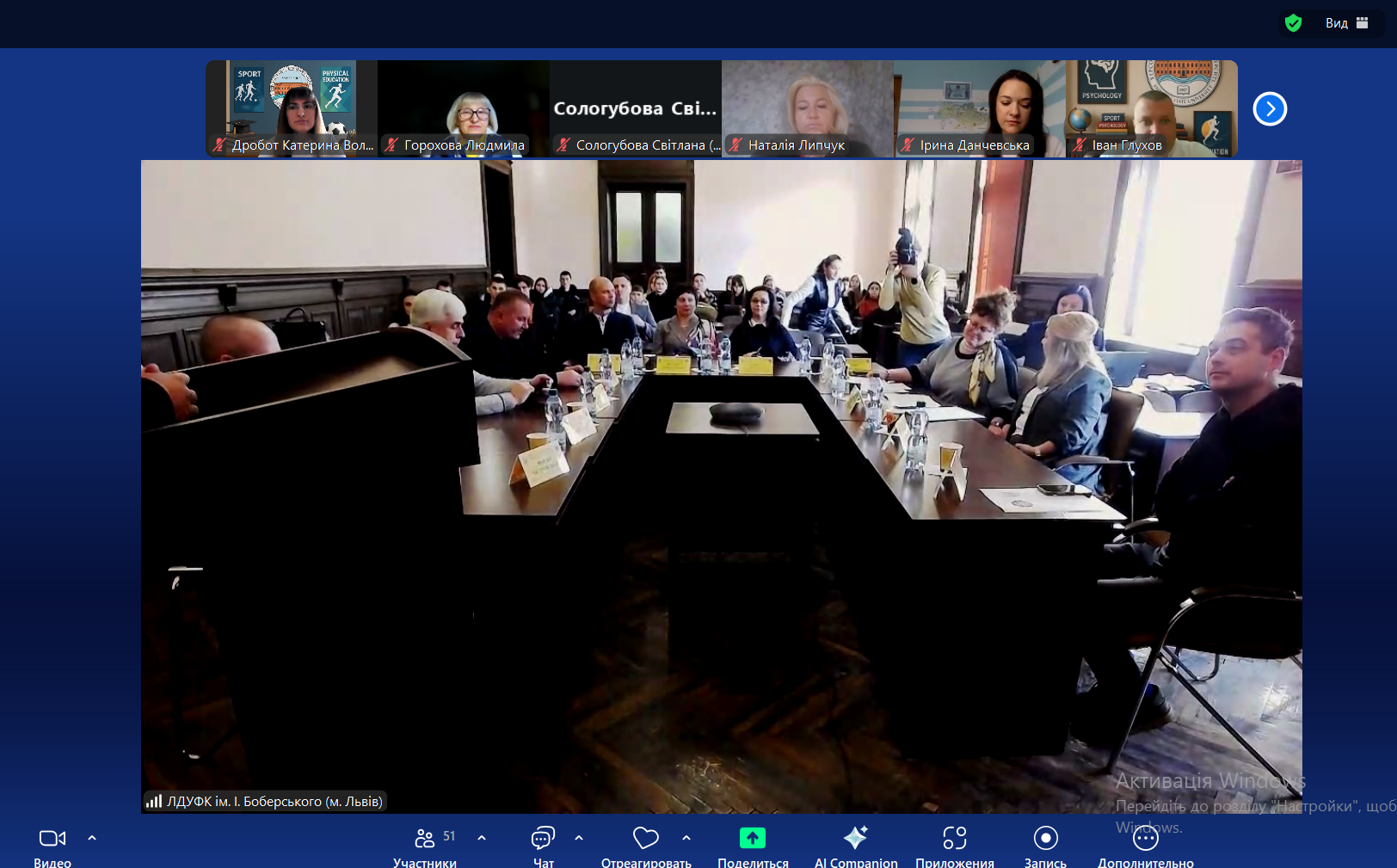Viewport: 1397px width, 868px height.
Task: Expand the participants options chevron
Action: click(482, 837)
